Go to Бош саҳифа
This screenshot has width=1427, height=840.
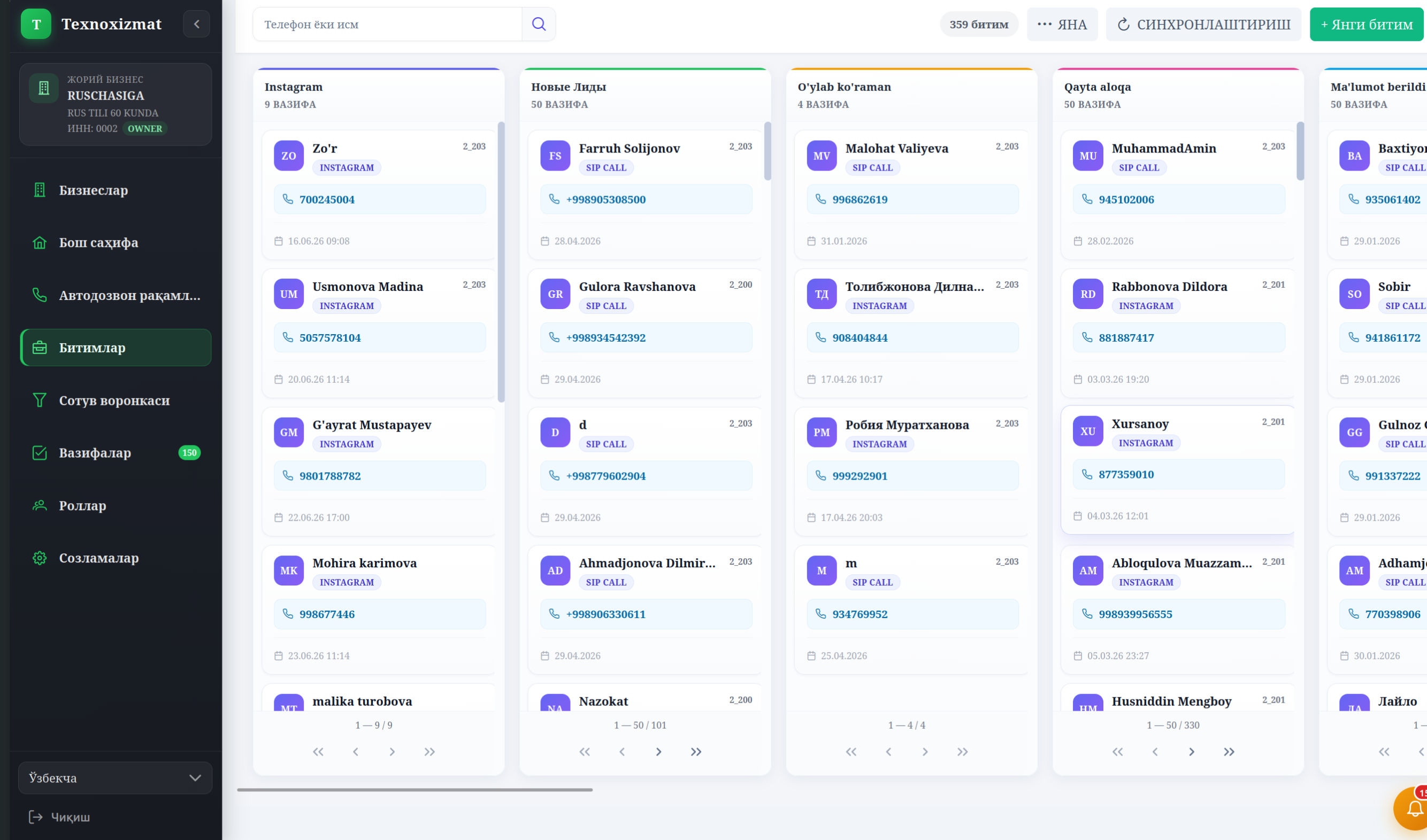click(116, 242)
